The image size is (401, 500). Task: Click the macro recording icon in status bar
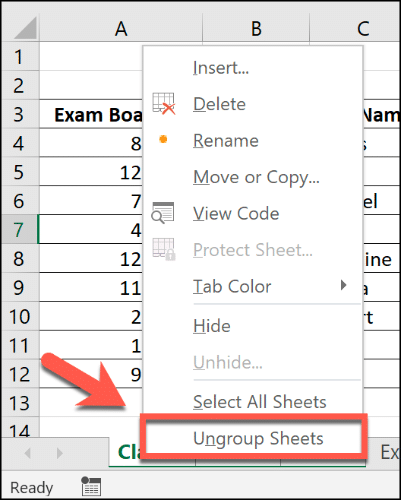pos(91,486)
